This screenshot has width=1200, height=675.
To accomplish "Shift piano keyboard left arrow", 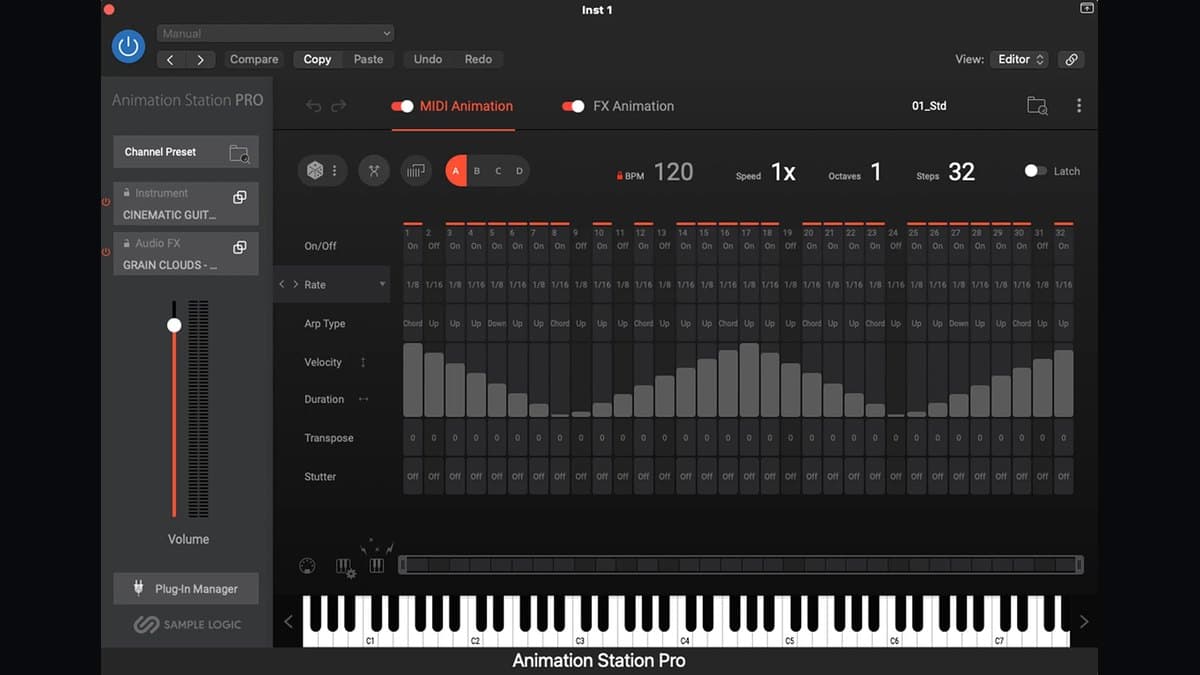I will pos(288,621).
